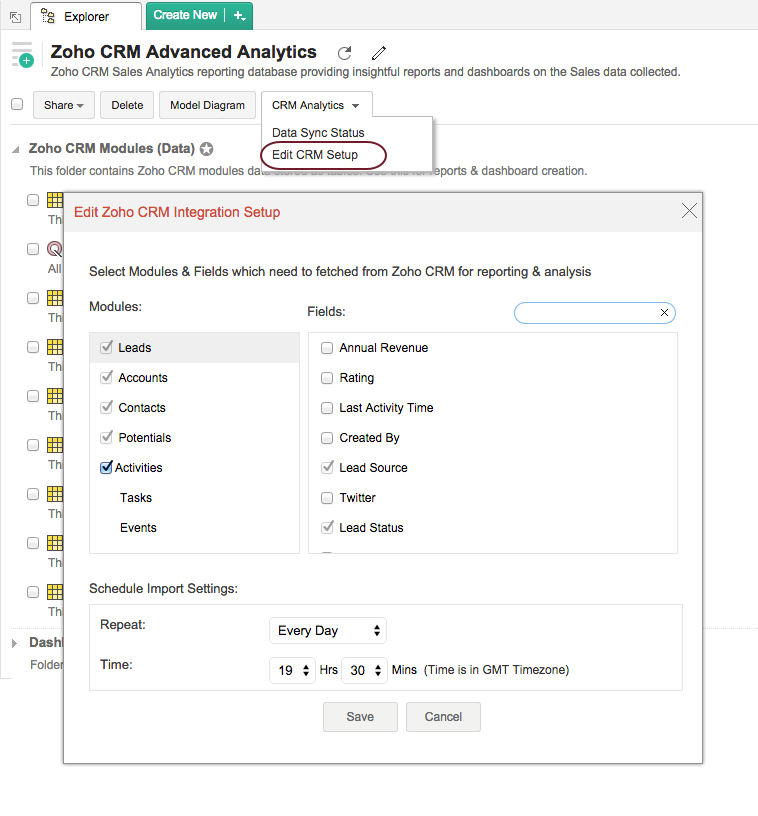Viewport: 758px width, 816px height.
Task: Uncheck the Activities module checkbox
Action: (106, 467)
